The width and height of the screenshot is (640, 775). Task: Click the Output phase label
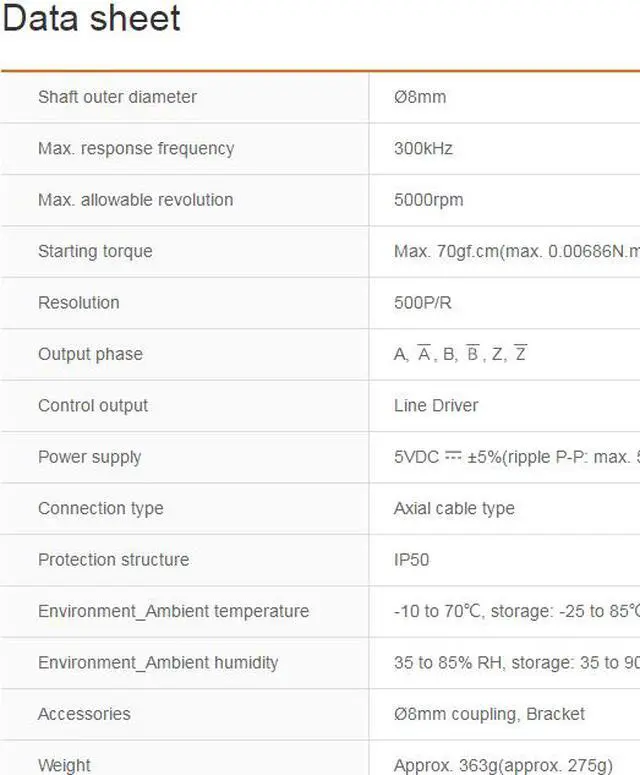tap(90, 354)
